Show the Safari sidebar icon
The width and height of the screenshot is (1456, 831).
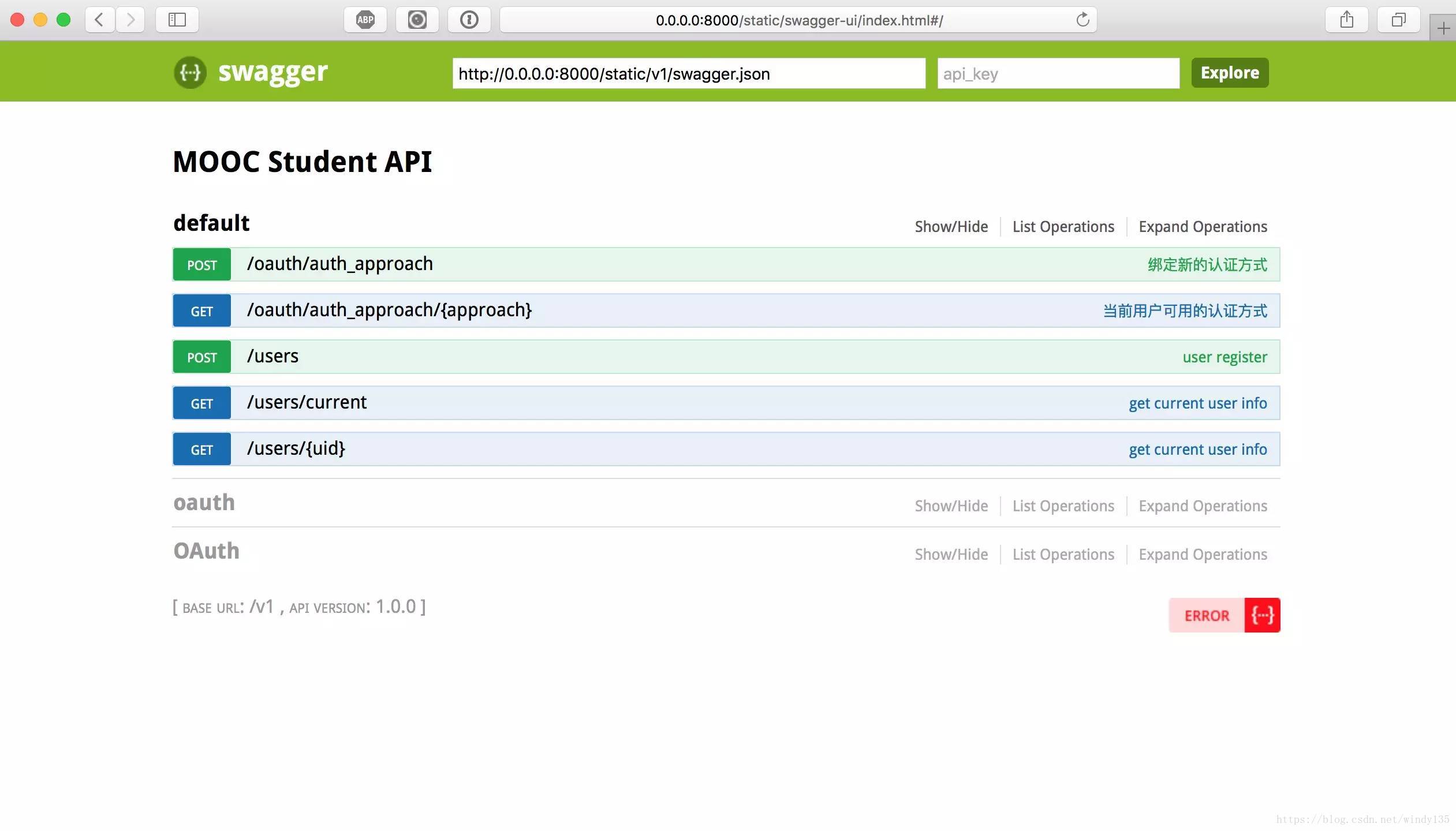(x=177, y=20)
